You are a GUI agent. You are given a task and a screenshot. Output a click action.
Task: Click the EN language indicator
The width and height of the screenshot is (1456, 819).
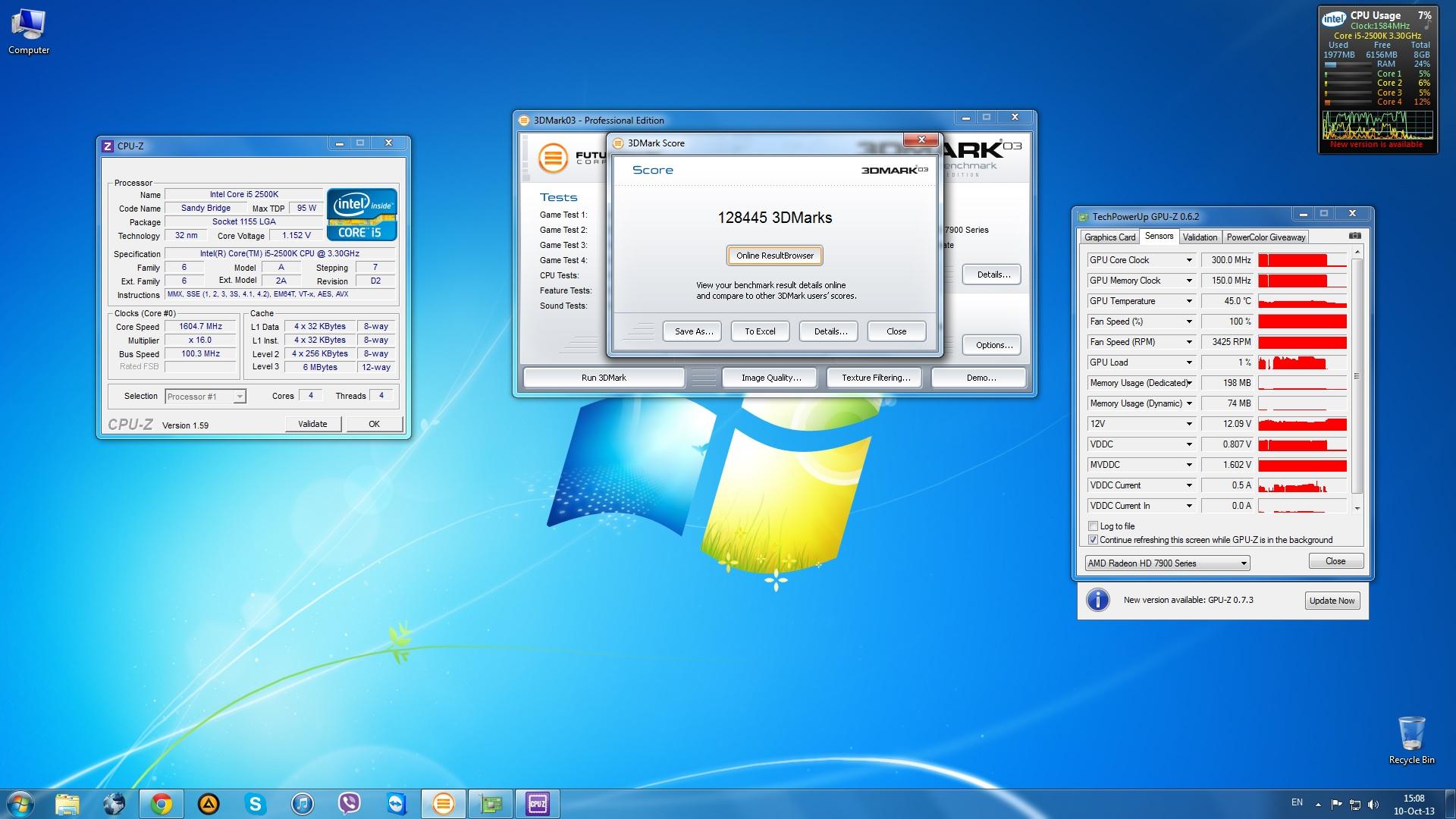(x=1297, y=802)
